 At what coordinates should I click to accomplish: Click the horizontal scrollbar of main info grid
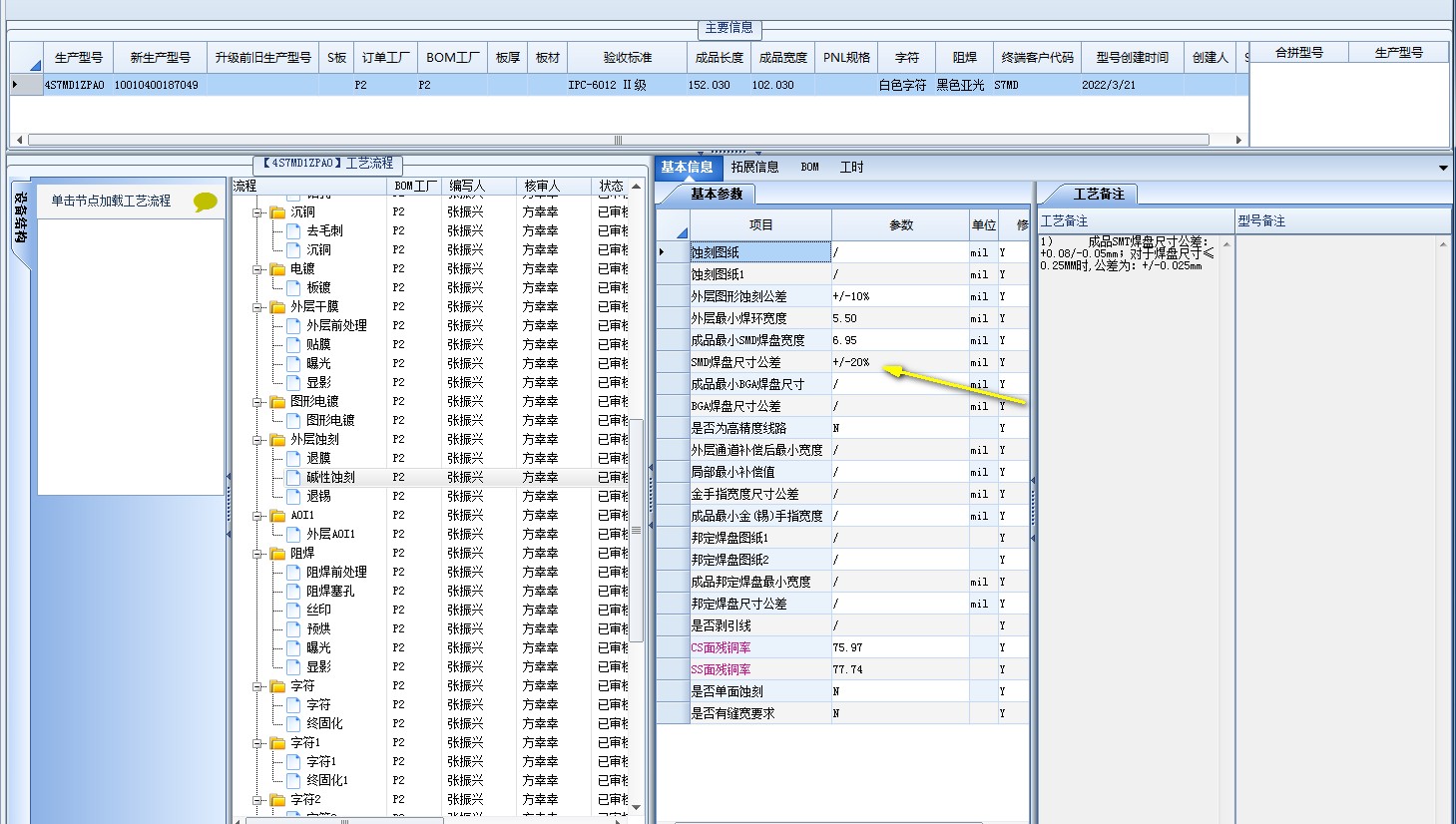click(x=619, y=140)
